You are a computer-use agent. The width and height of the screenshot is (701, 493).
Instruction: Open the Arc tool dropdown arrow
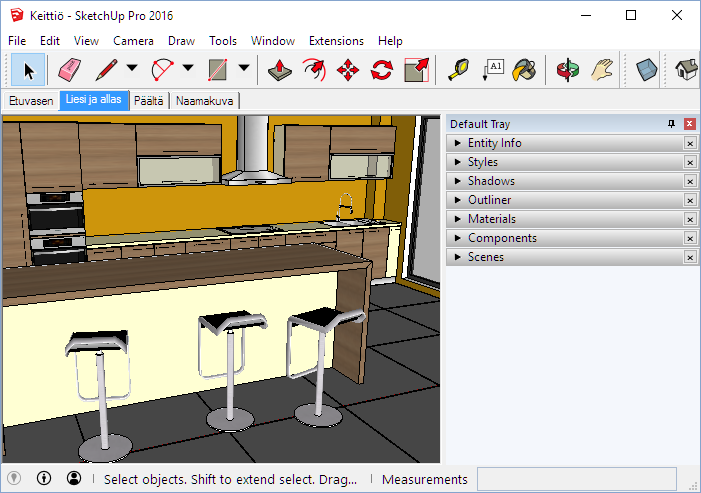(188, 68)
